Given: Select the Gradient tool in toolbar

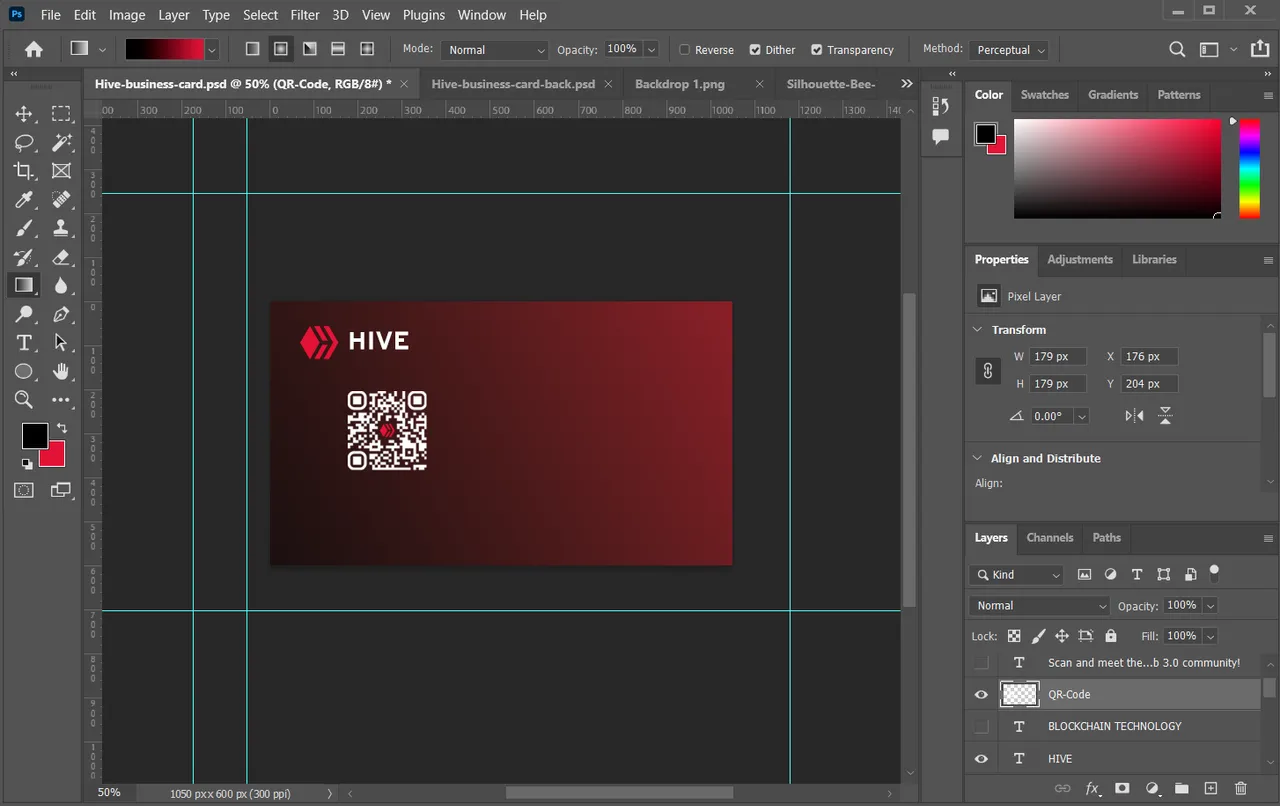Looking at the screenshot, I should click(24, 286).
